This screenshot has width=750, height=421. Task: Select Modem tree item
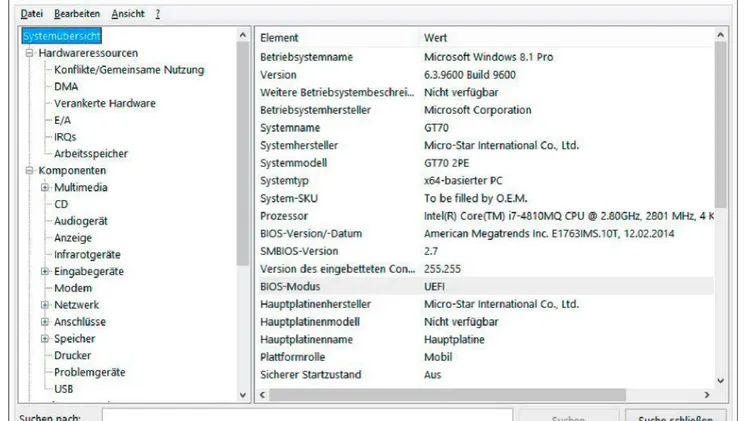click(x=73, y=288)
